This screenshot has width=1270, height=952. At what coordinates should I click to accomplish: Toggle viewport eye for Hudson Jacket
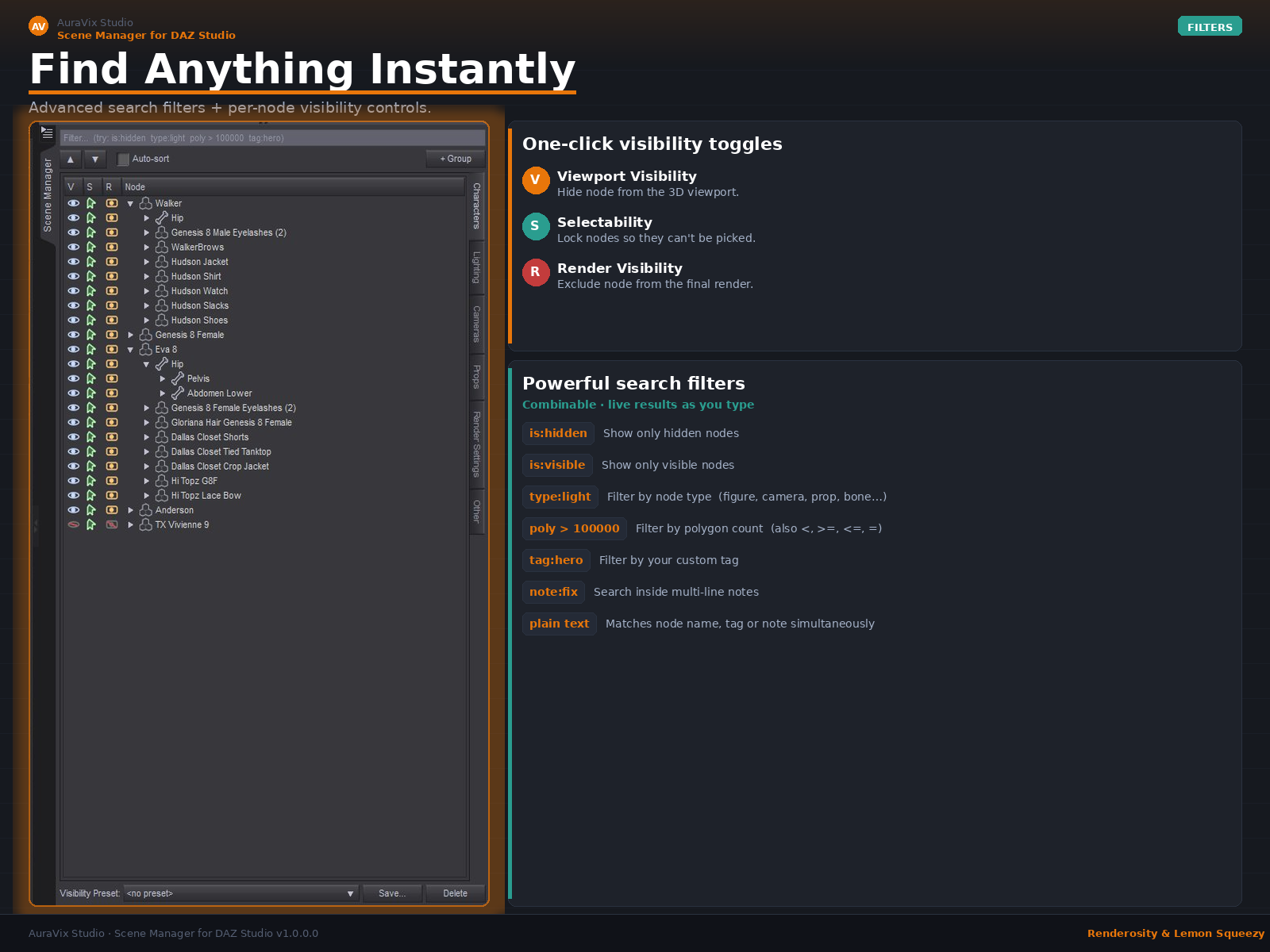[74, 262]
